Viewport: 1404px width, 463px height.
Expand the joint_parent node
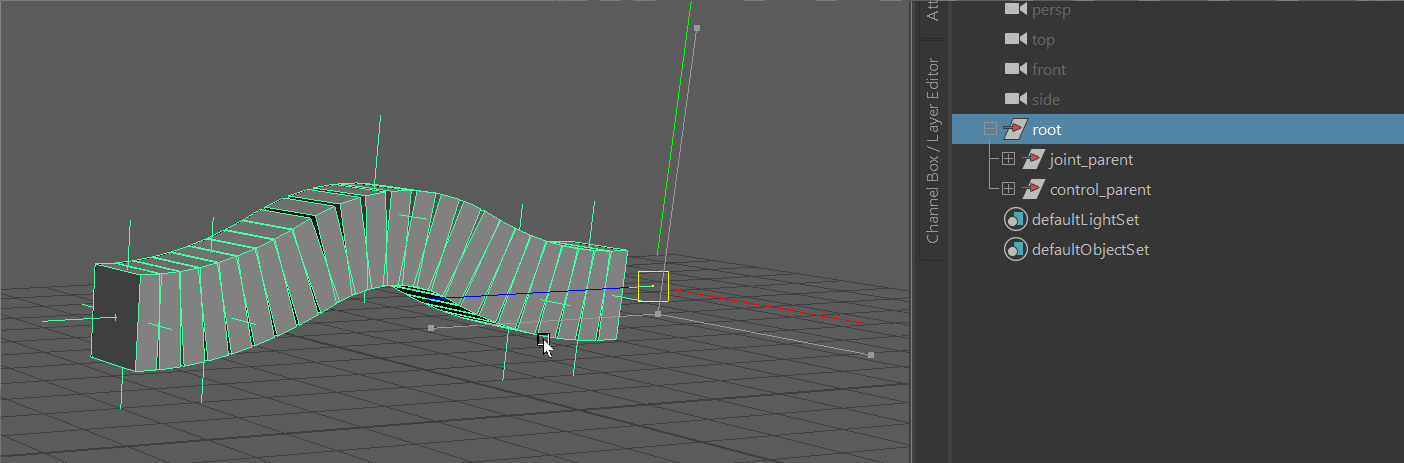pyautogui.click(x=1008, y=159)
